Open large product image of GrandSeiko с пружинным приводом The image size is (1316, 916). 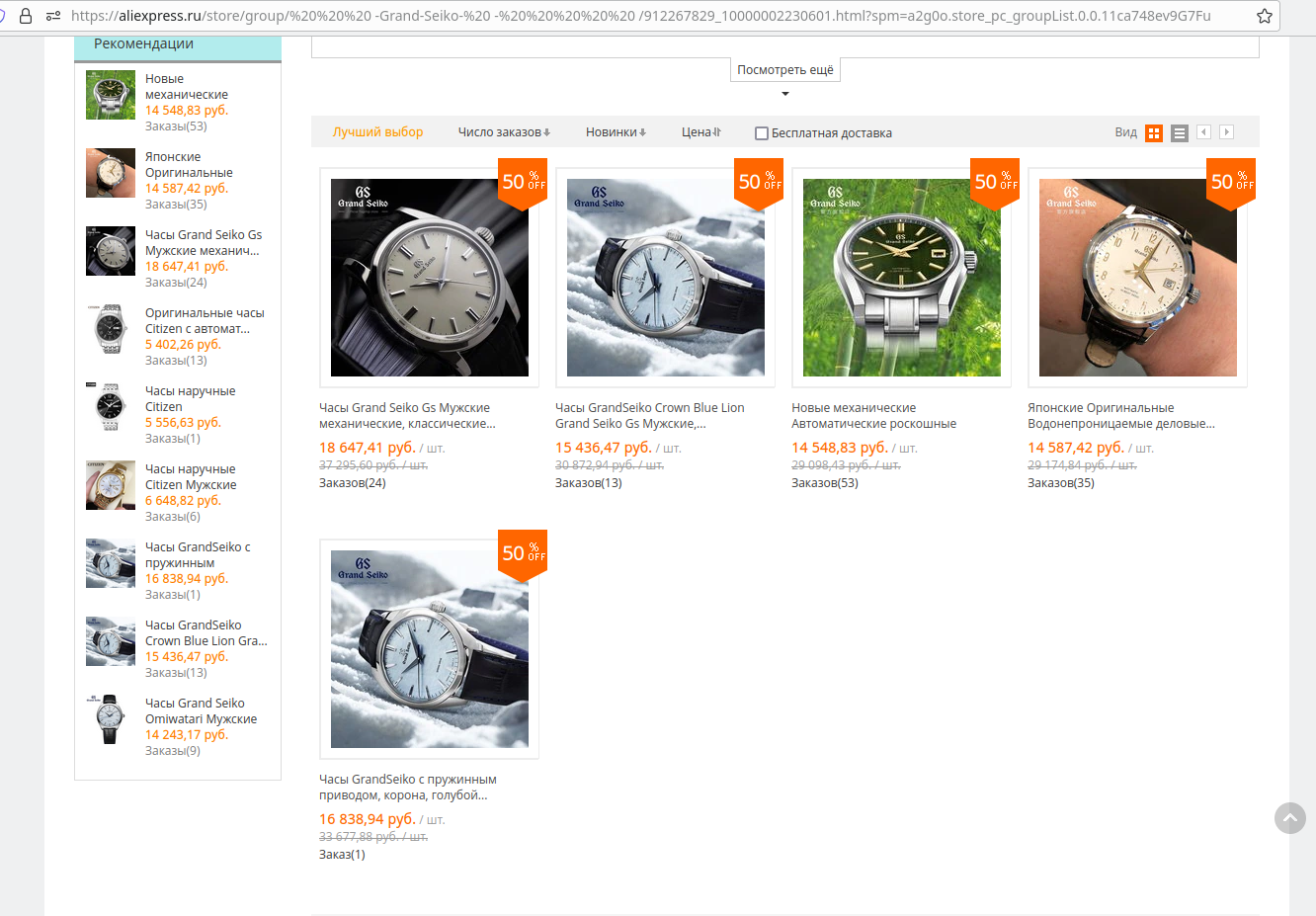pyautogui.click(x=430, y=649)
